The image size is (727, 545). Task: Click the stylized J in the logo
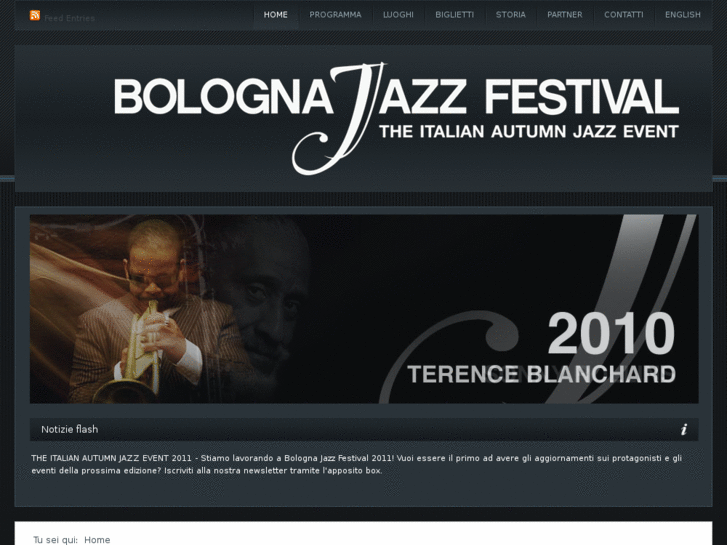pos(338,119)
